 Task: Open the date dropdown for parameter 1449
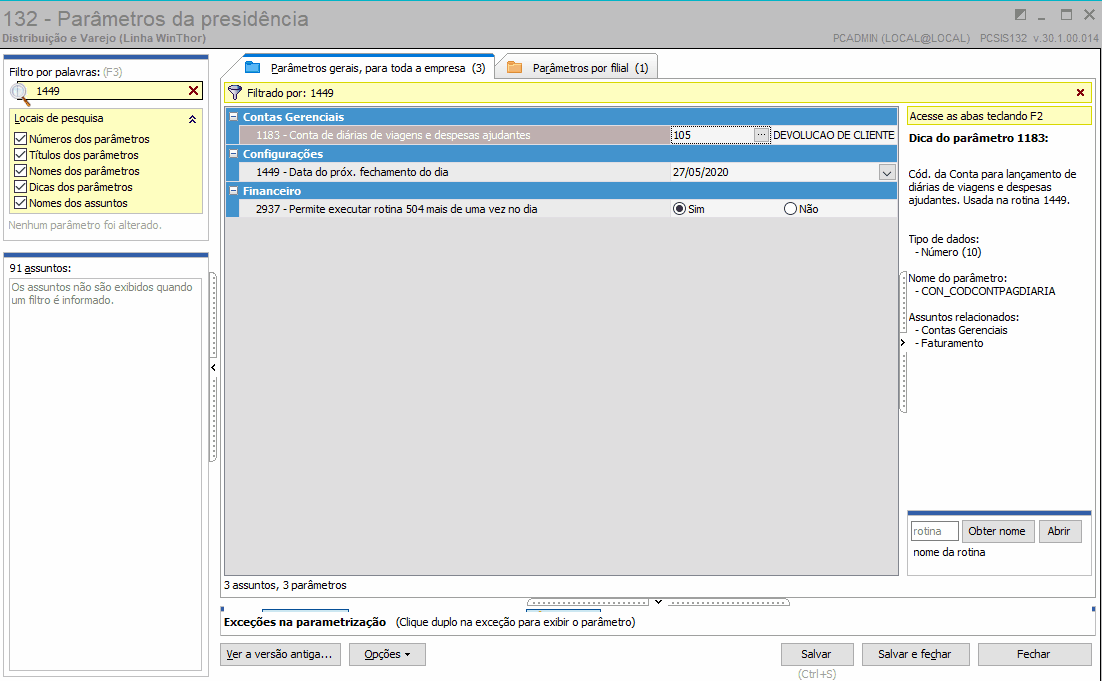887,172
